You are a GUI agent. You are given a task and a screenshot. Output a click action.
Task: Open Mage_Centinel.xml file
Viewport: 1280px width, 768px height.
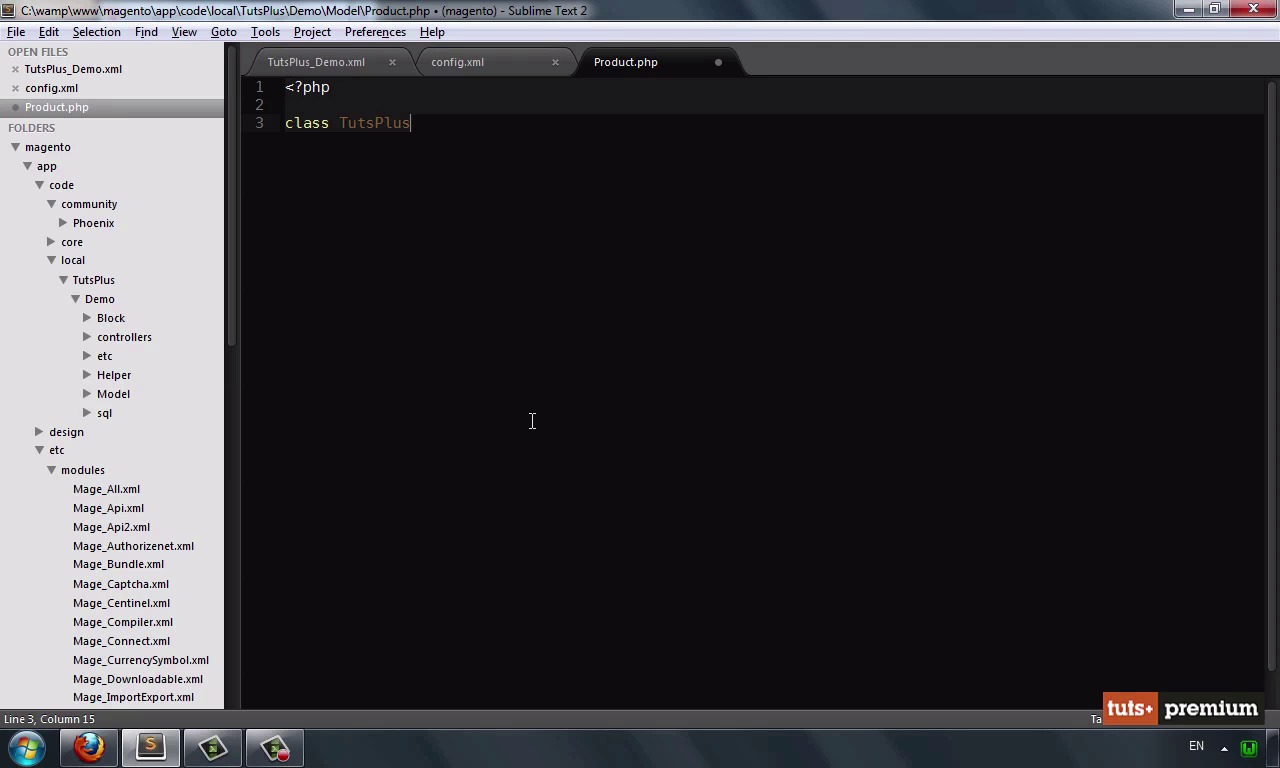[121, 603]
